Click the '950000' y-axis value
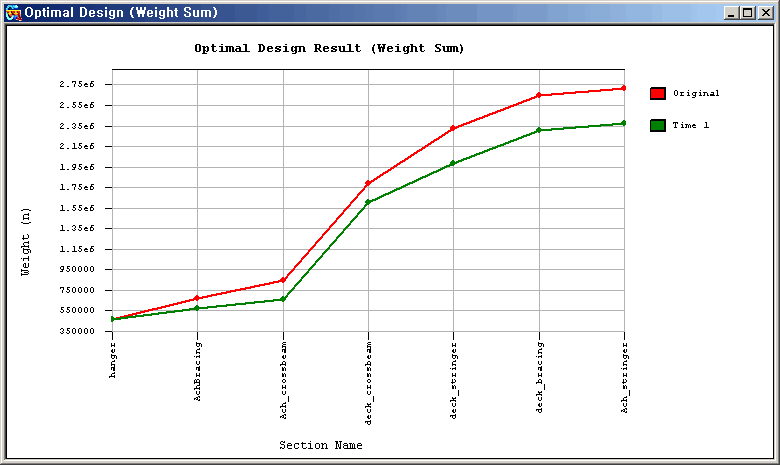Viewport: 780px width, 465px height. coord(77,270)
